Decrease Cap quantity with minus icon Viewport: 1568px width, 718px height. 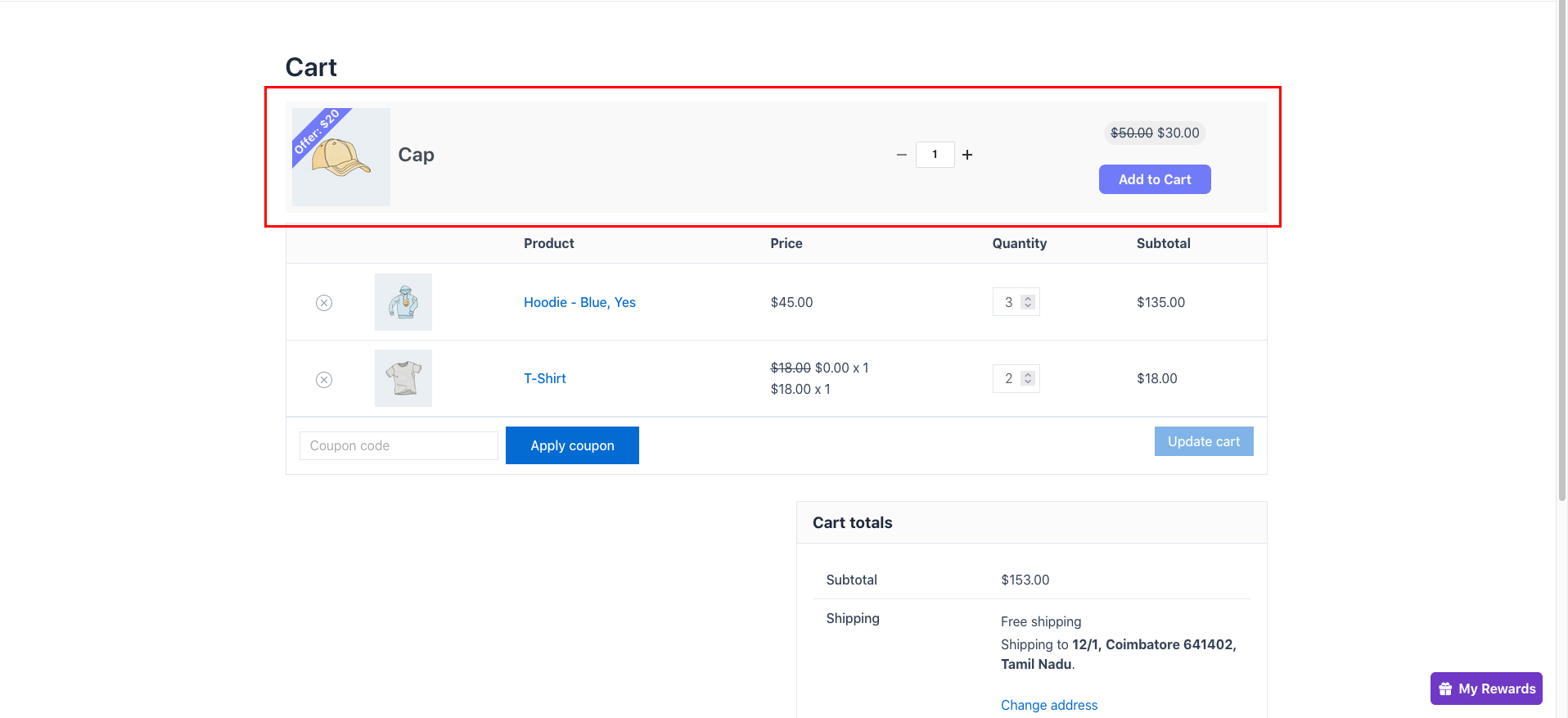pos(901,155)
